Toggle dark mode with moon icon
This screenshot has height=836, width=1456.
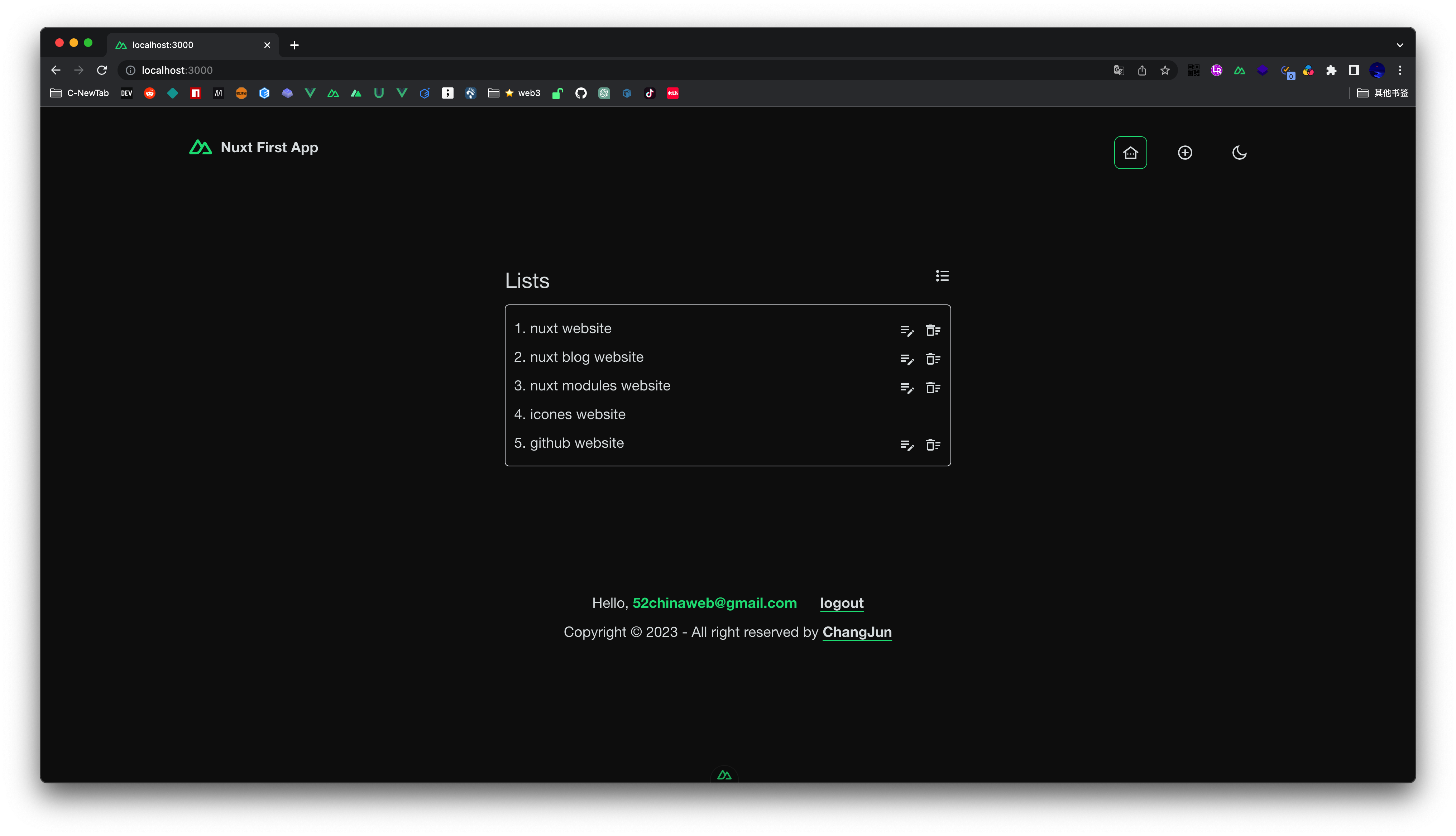(x=1239, y=153)
